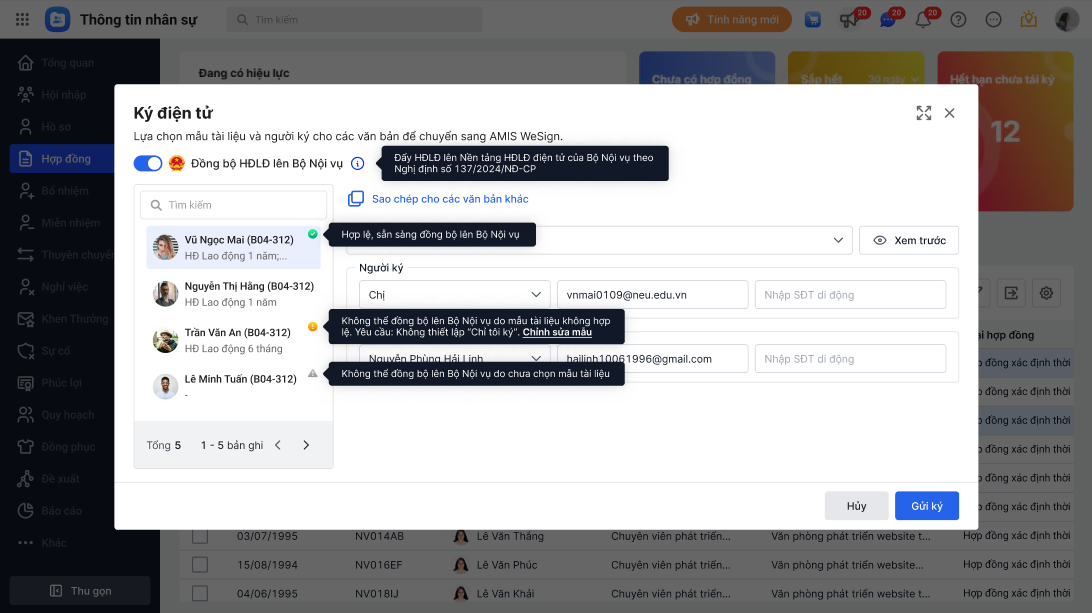Open the 30 ngày dropdown on Sắp hết card

[894, 79]
